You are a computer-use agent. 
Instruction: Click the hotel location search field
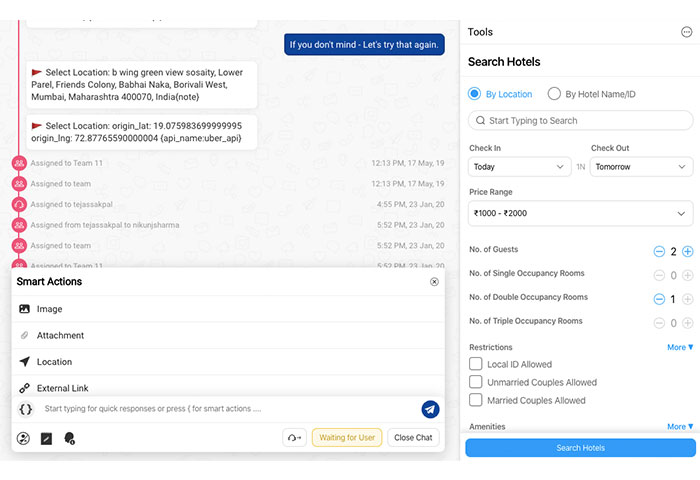point(580,120)
